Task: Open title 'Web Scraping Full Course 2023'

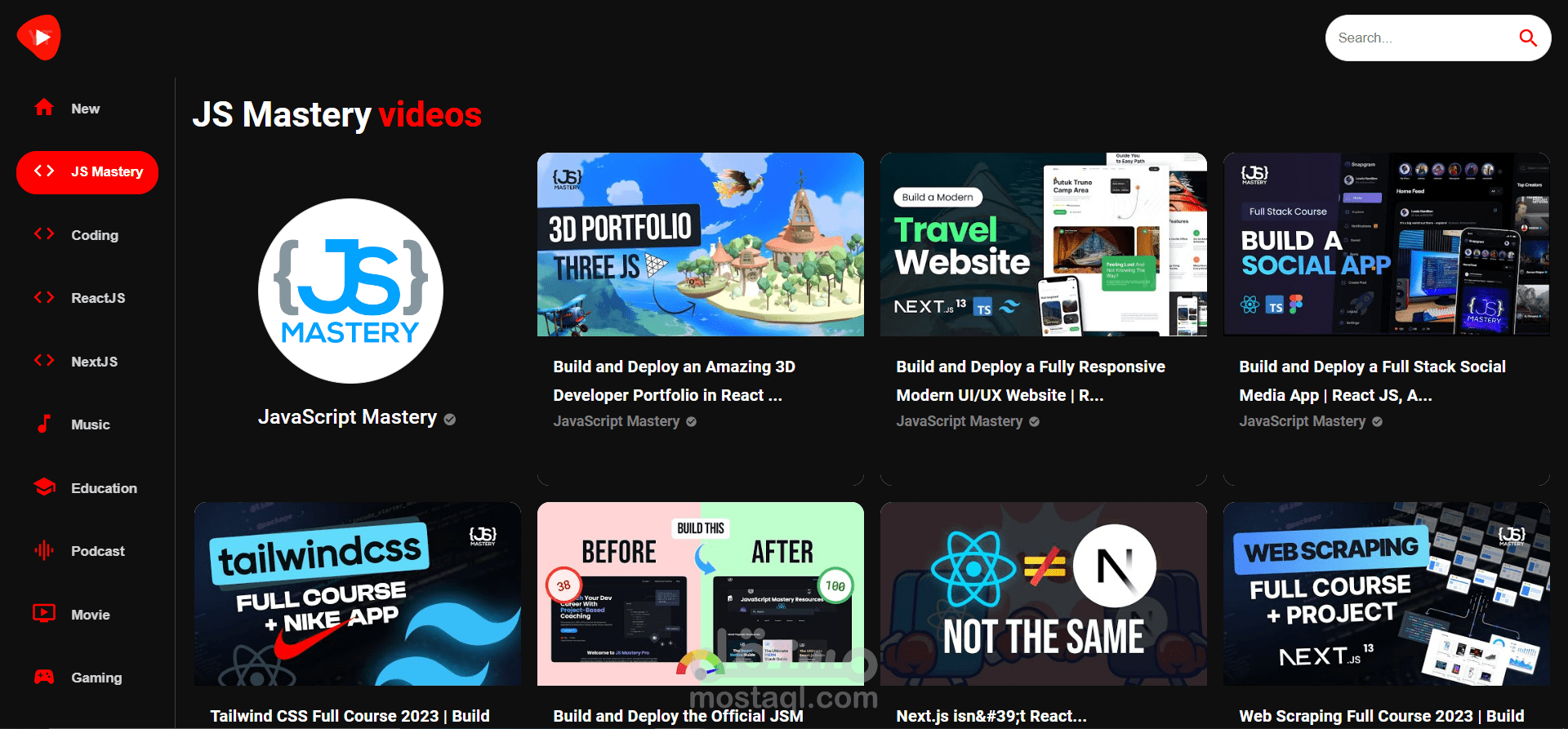Action: pos(1382,716)
